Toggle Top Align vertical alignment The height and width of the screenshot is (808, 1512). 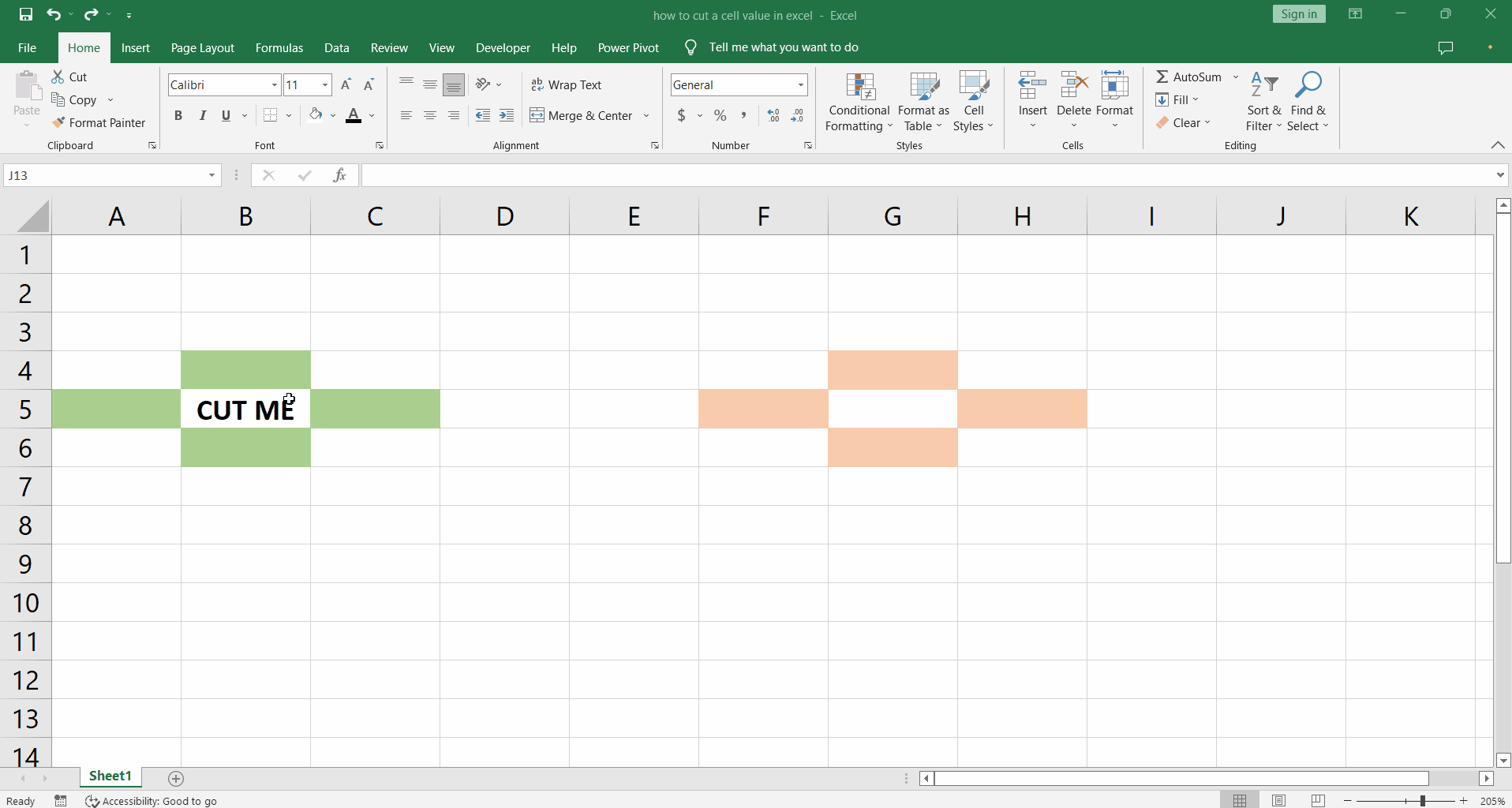406,84
